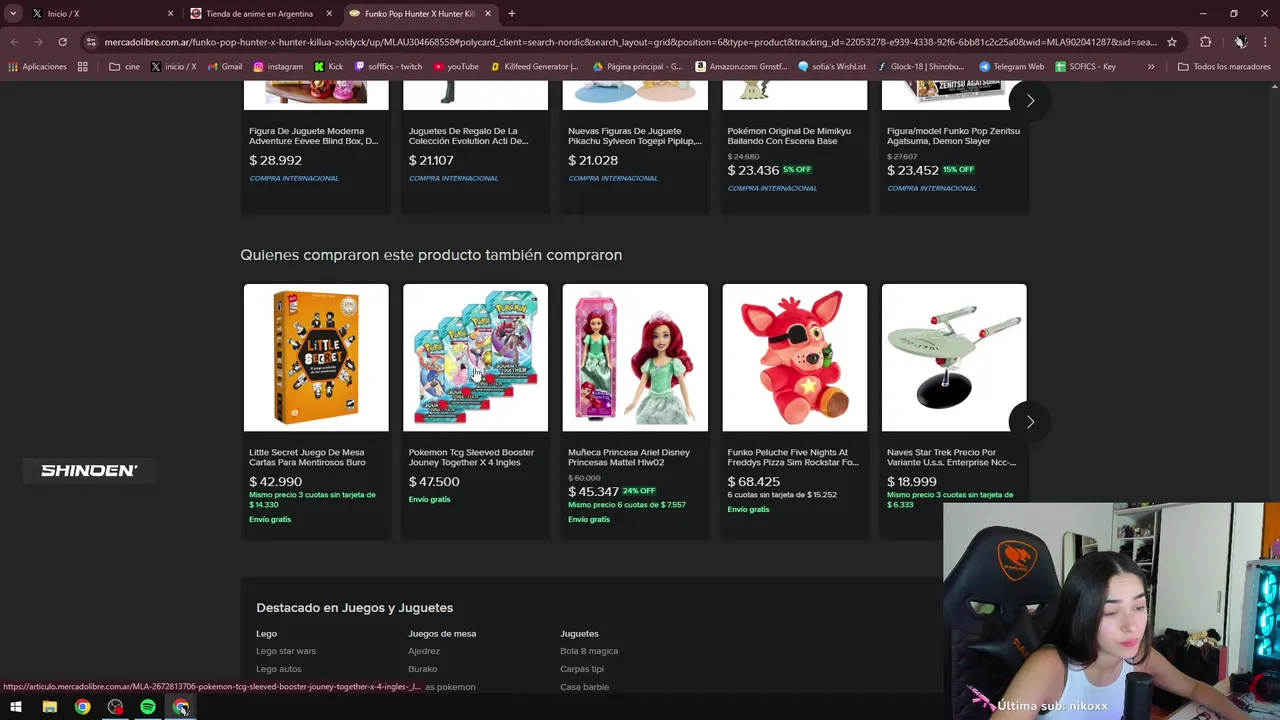1280x720 pixels.
Task: Open the Telegram Web bookmark
Action: (1011, 67)
